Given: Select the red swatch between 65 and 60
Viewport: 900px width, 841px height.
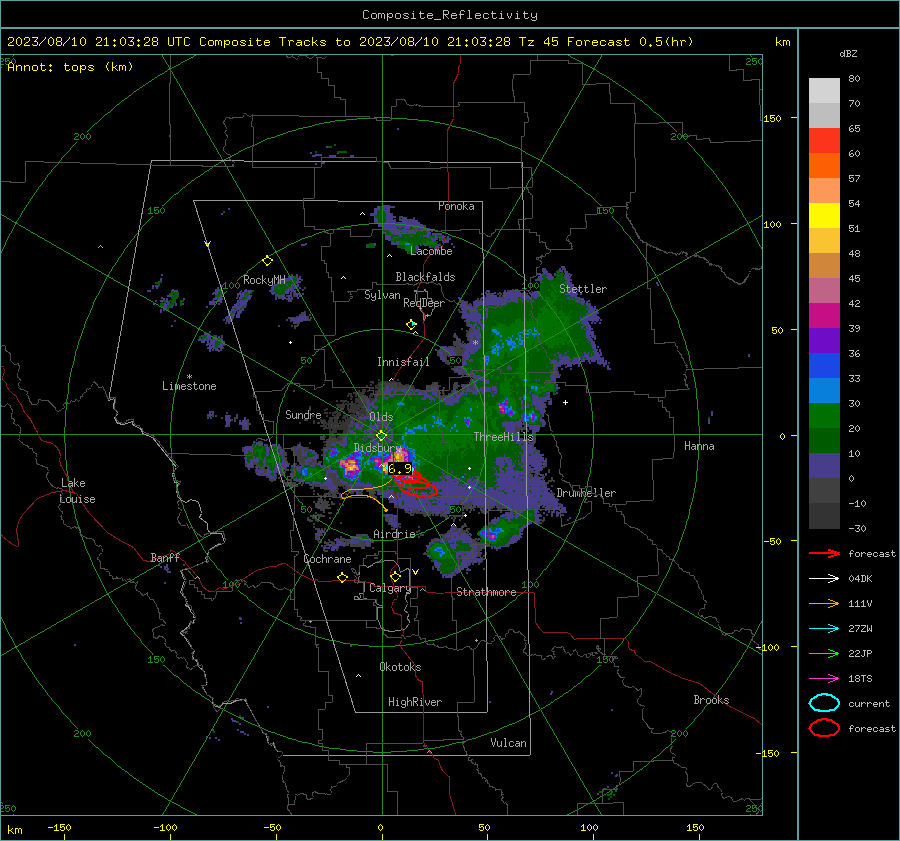Looking at the screenshot, I should point(824,141).
